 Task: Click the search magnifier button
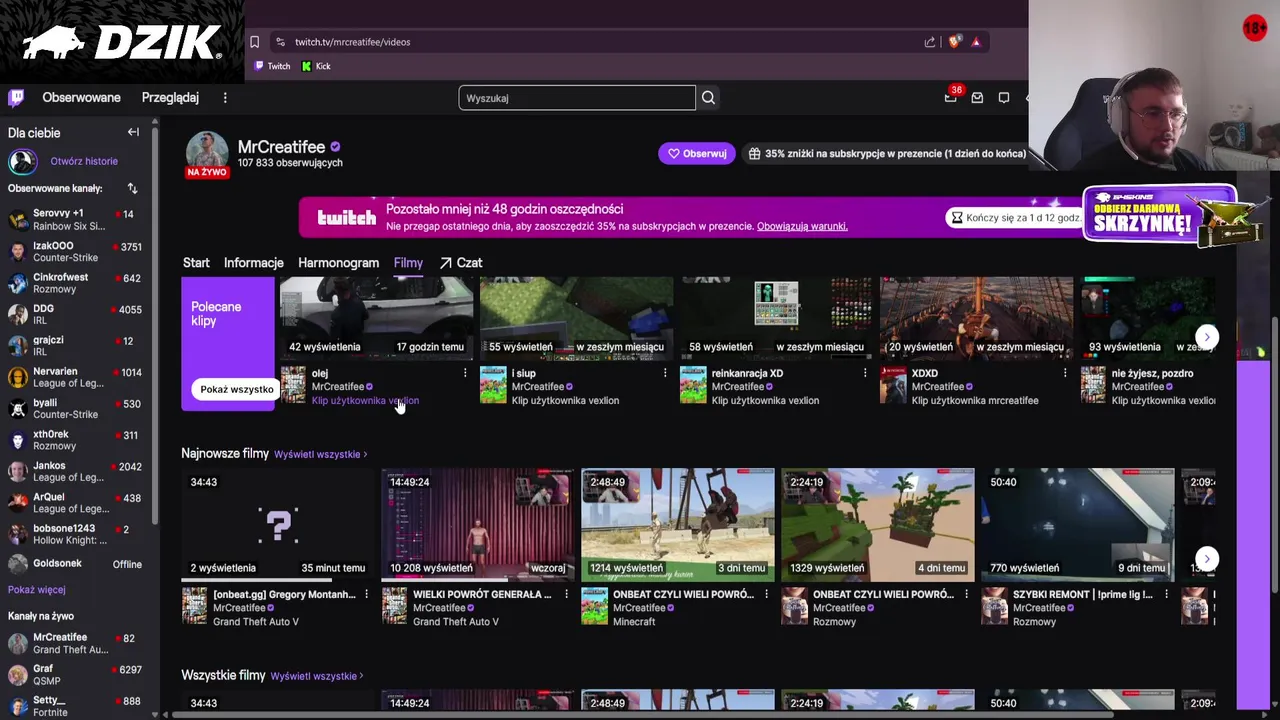point(708,97)
